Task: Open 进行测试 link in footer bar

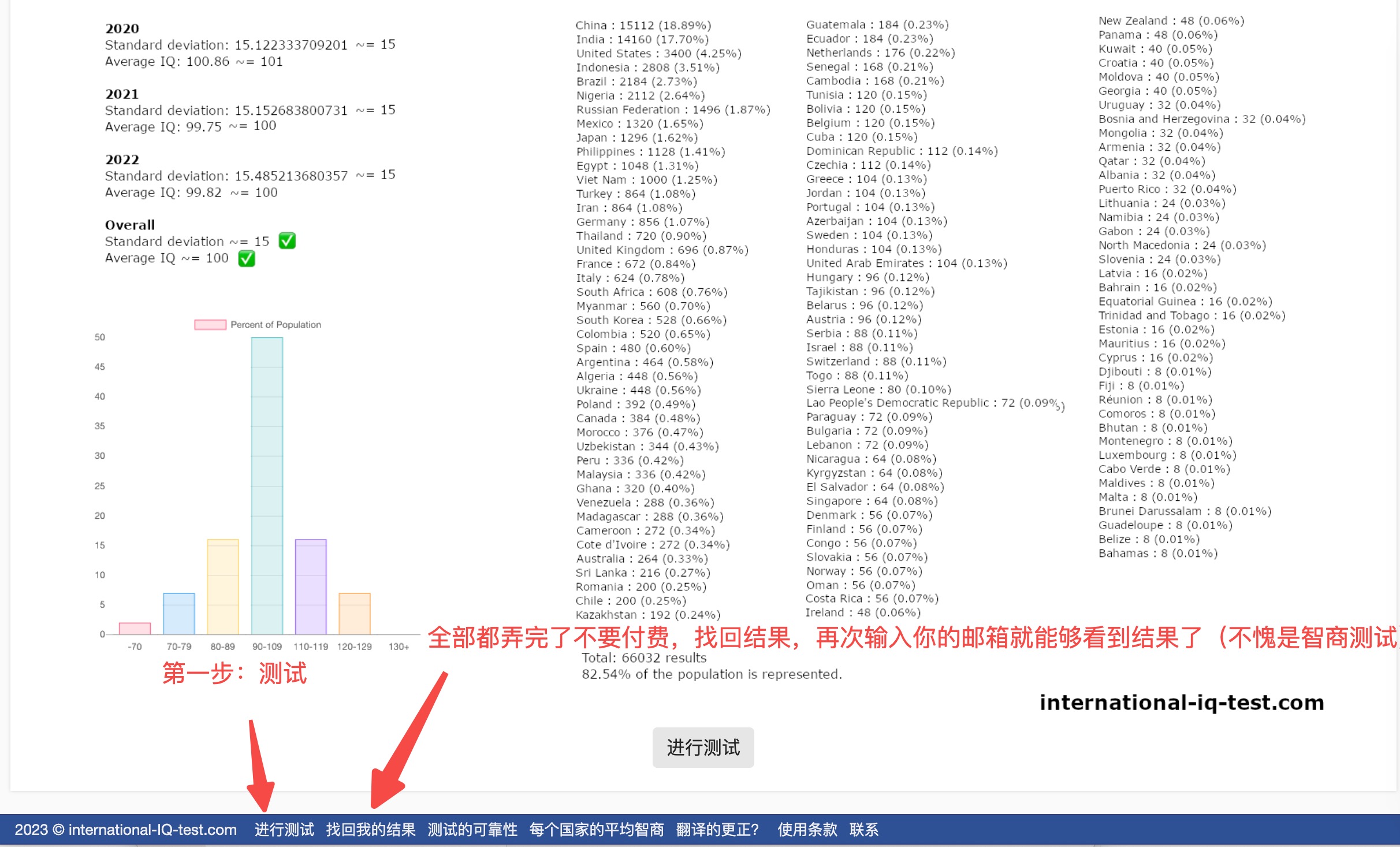Action: click(284, 830)
